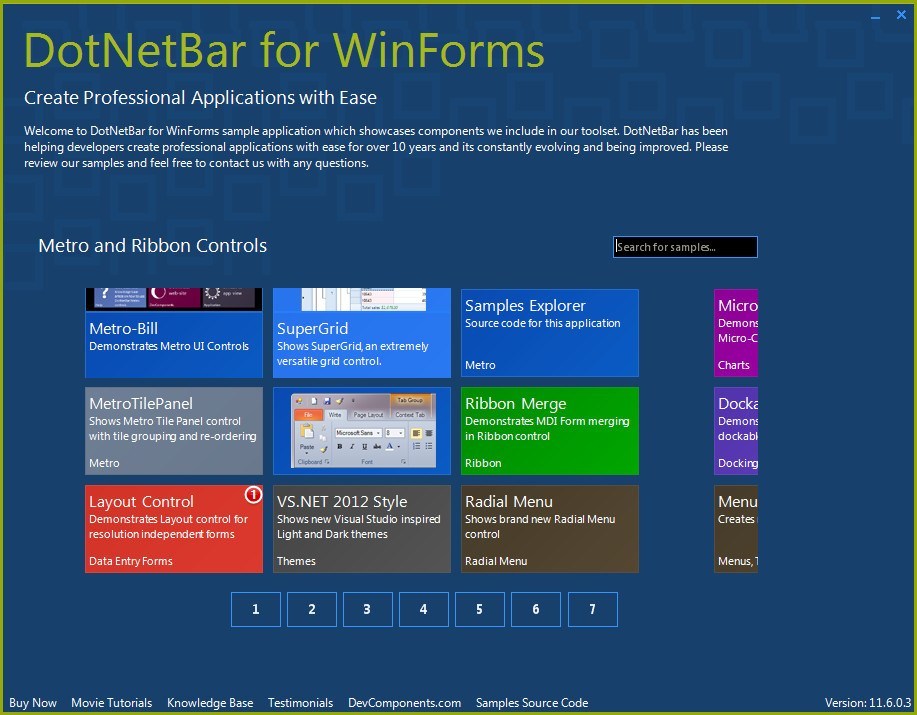The width and height of the screenshot is (917, 715).
Task: Show samples page 7
Action: pyautogui.click(x=592, y=609)
